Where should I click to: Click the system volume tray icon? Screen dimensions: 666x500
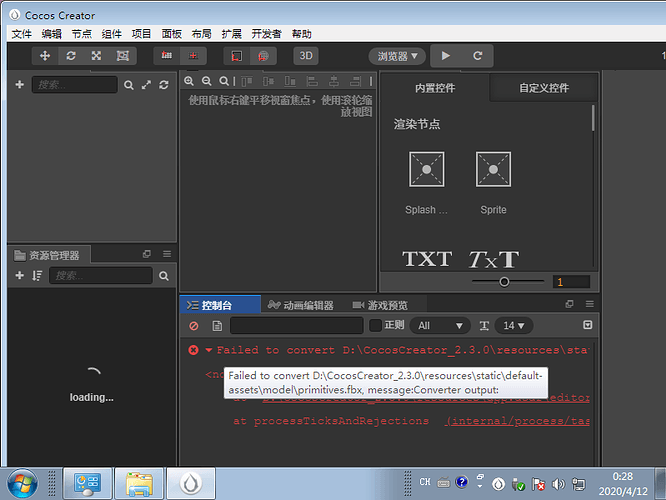558,483
